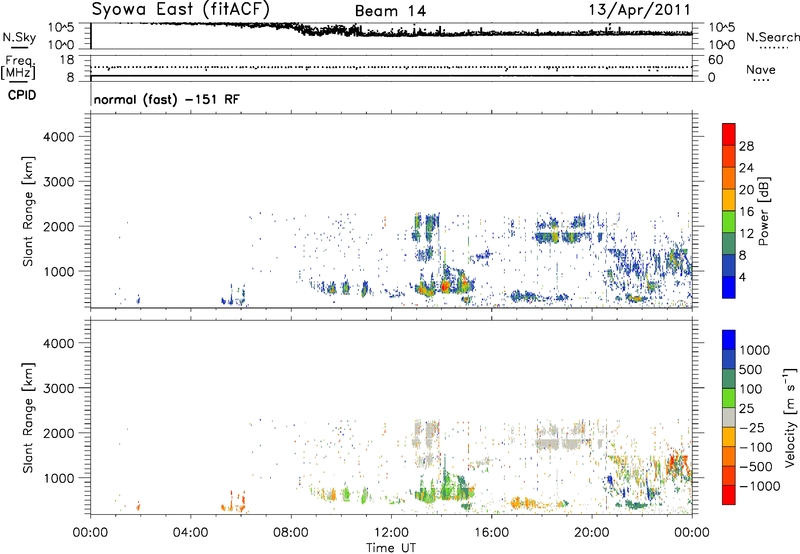800x554 pixels.
Task: Select the -1000 label on velocity colorbar
Action: tap(759, 486)
